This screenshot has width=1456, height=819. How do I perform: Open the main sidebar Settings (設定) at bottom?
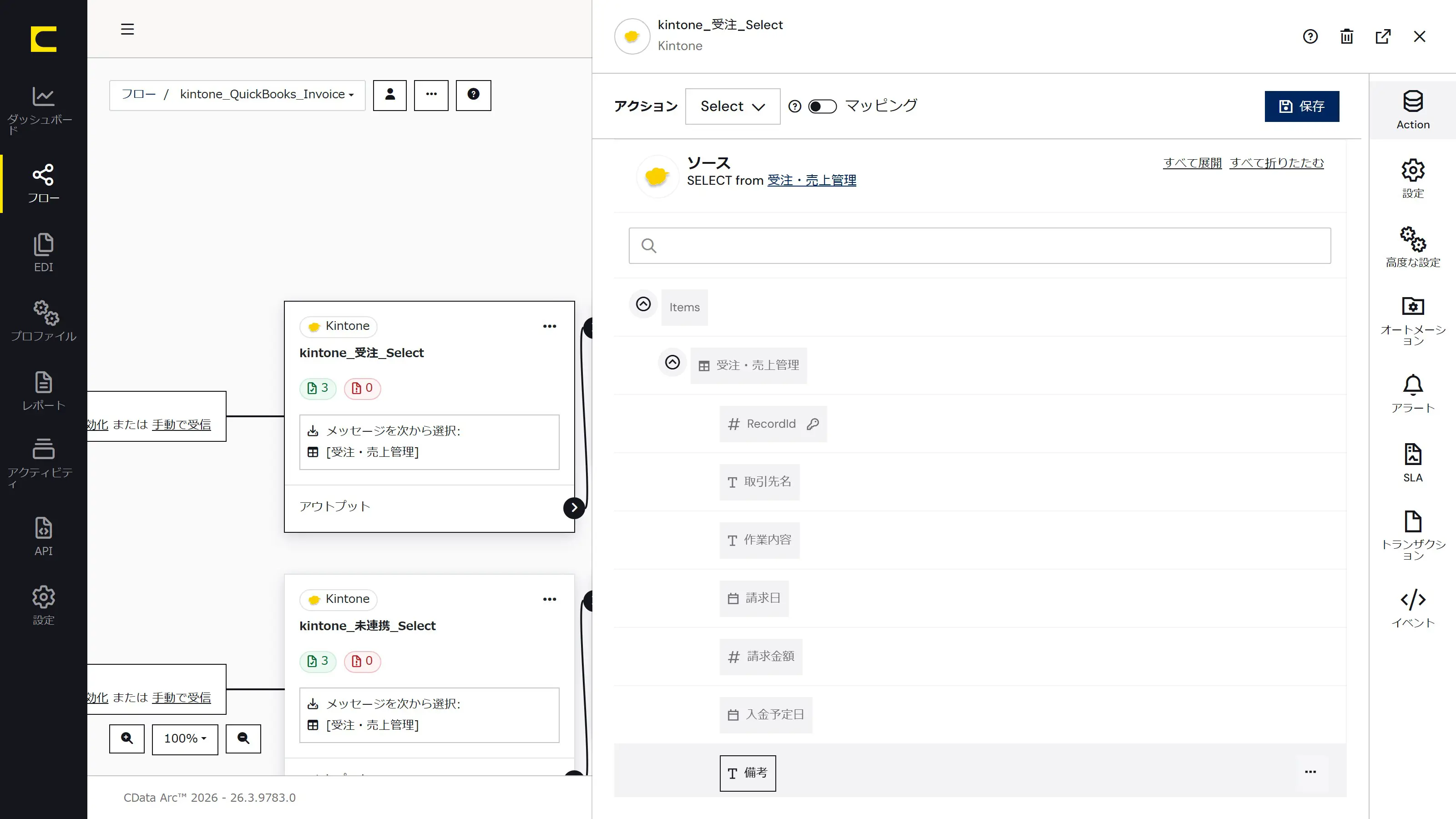click(x=43, y=605)
